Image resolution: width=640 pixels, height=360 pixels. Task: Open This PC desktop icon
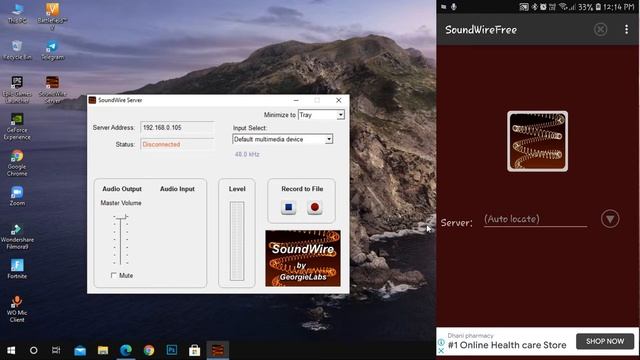click(x=17, y=13)
